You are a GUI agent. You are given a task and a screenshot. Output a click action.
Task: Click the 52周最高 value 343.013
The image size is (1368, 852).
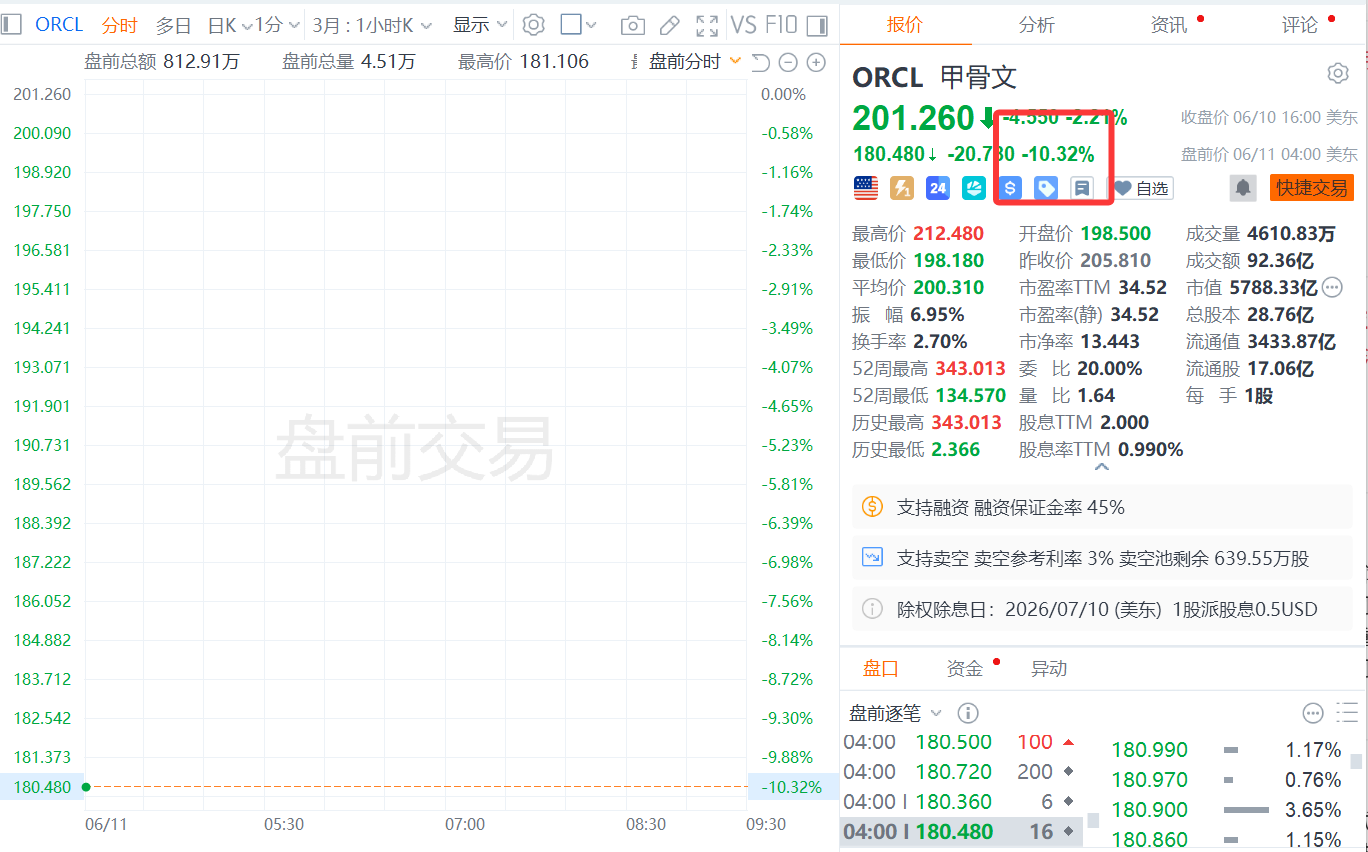click(x=970, y=368)
